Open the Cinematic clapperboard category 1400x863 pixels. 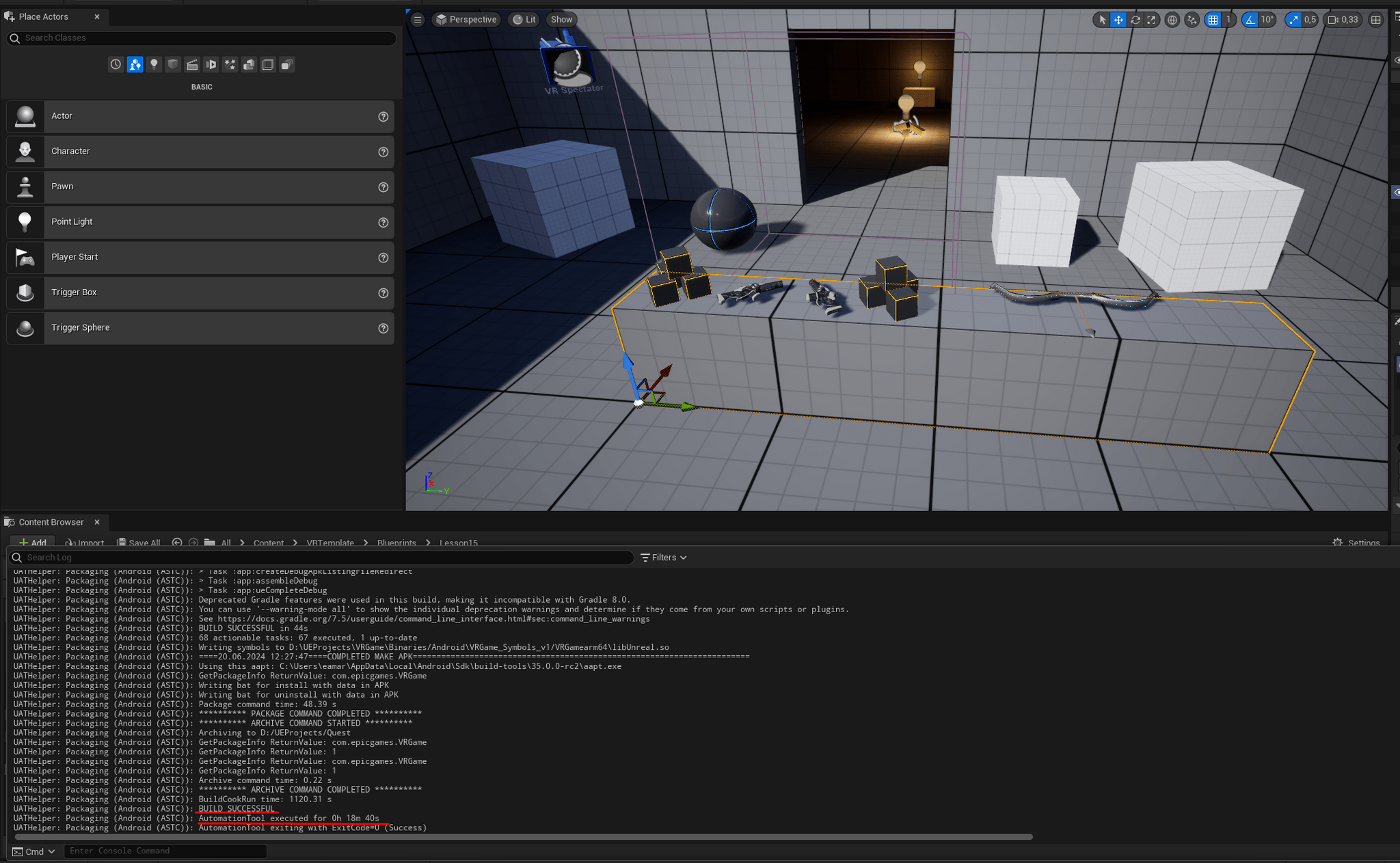(x=192, y=65)
